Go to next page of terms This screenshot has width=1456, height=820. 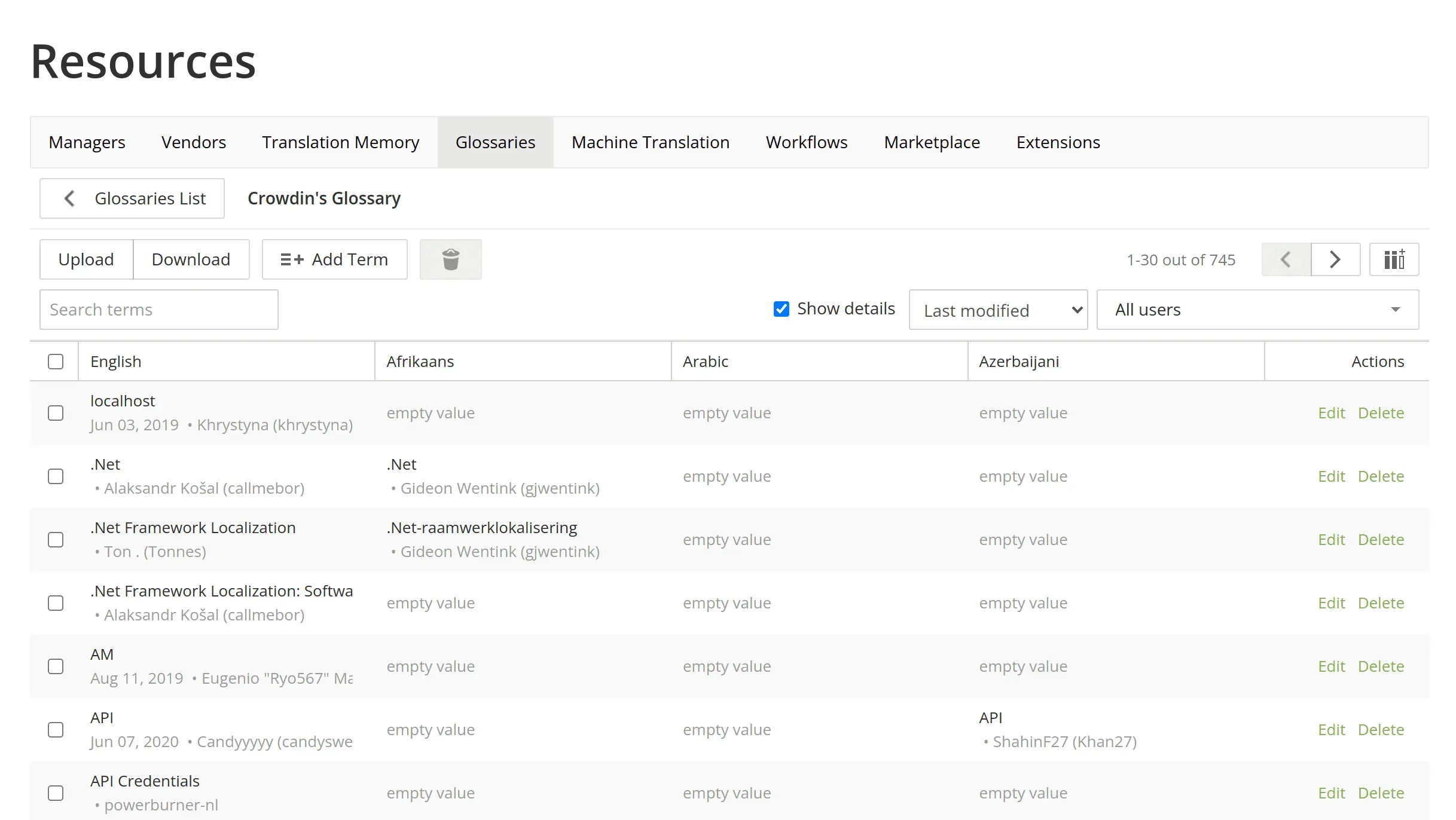[1335, 259]
